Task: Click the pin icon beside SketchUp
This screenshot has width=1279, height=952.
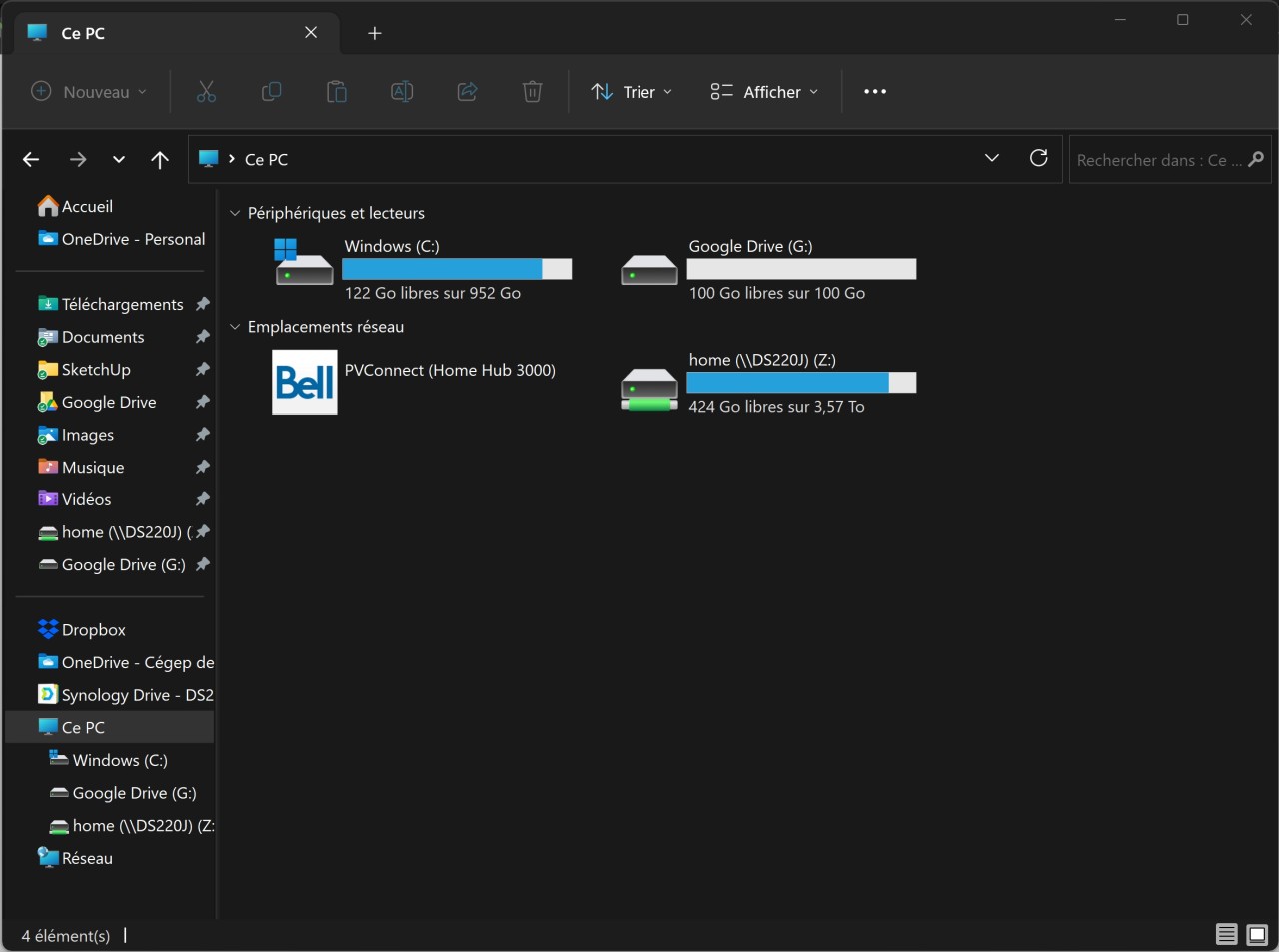Action: coord(203,369)
